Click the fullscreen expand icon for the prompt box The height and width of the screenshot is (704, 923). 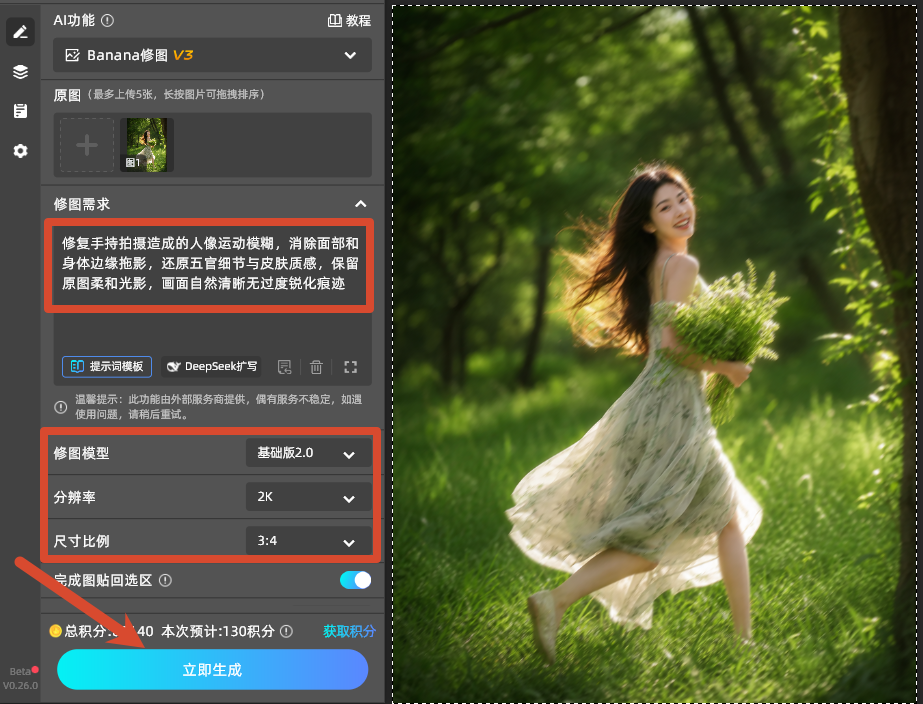click(x=350, y=367)
